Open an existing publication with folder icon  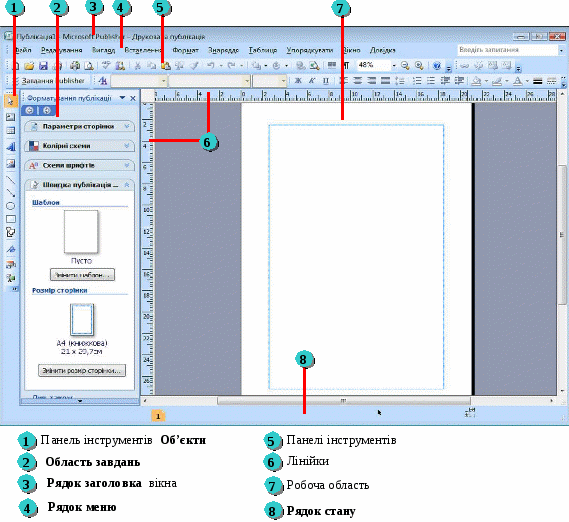(29, 66)
